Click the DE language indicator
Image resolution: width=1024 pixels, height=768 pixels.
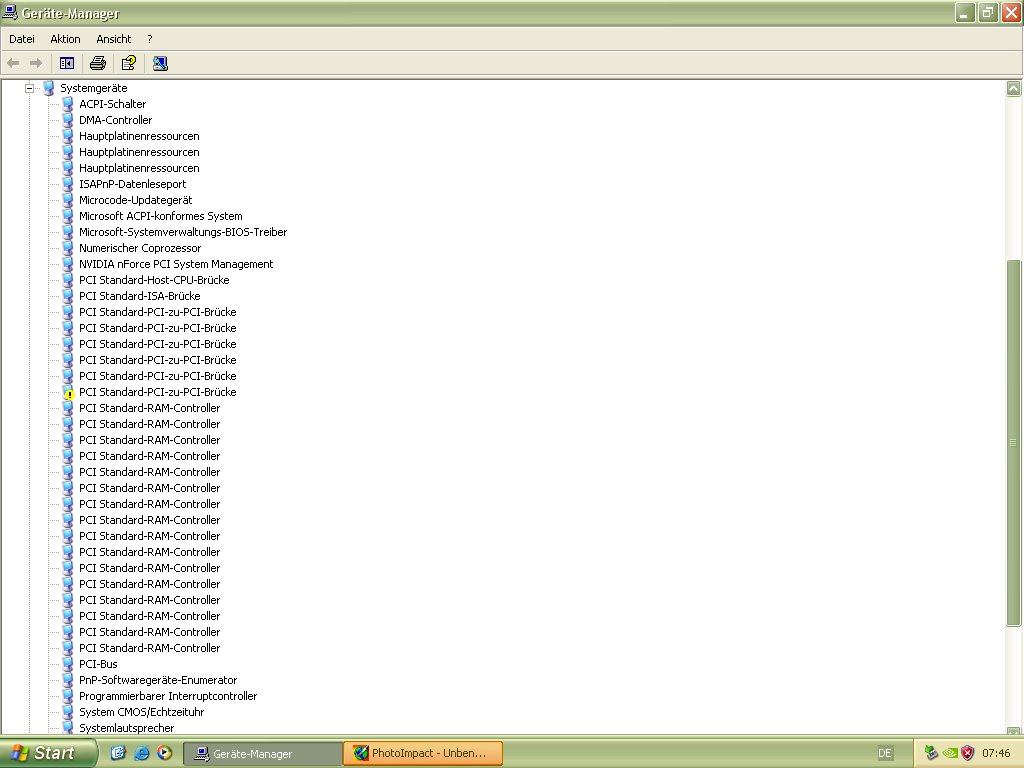tap(884, 753)
